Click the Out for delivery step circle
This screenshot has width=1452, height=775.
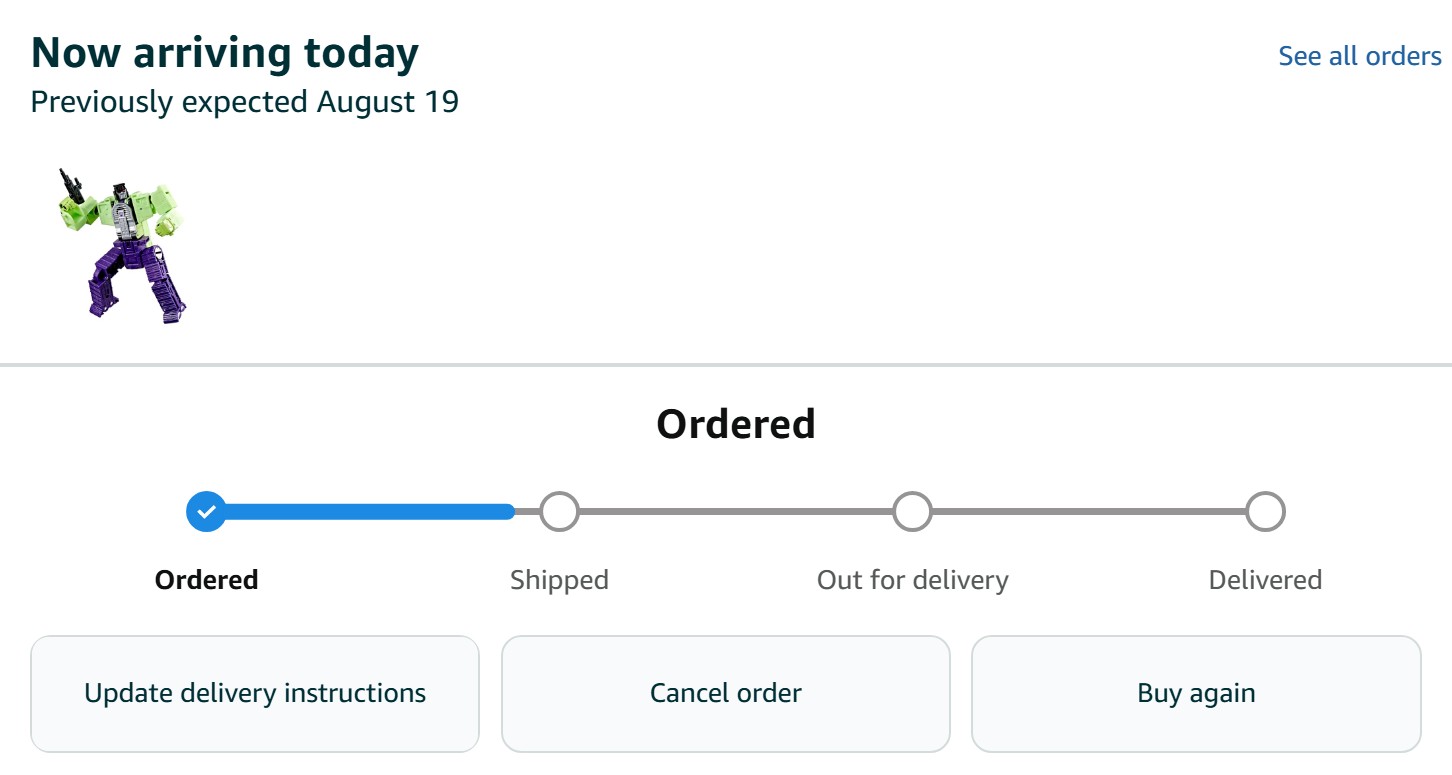pyautogui.click(x=912, y=512)
